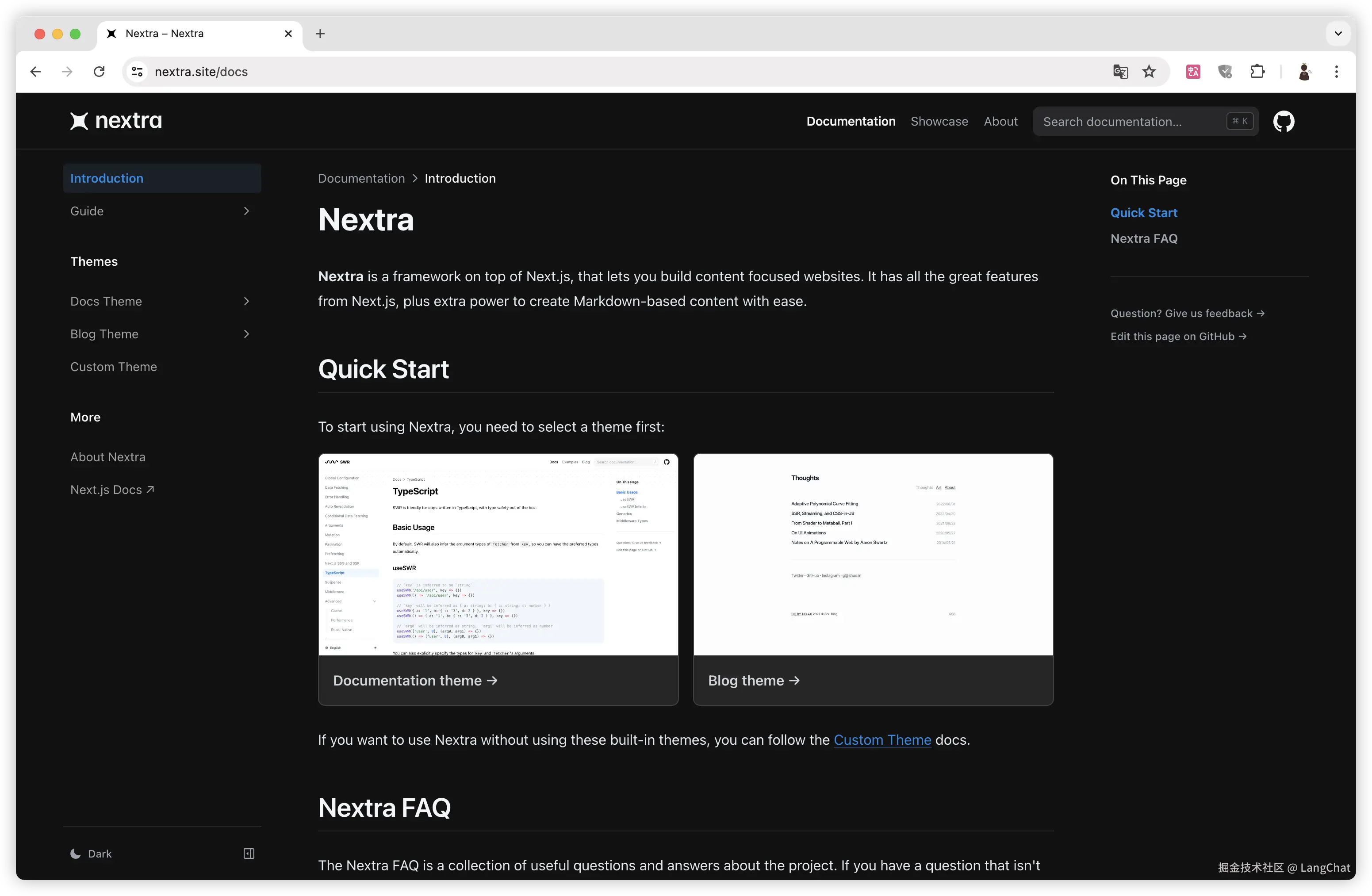Click Edit this page on GitHub
1372x896 pixels.
[1178, 336]
